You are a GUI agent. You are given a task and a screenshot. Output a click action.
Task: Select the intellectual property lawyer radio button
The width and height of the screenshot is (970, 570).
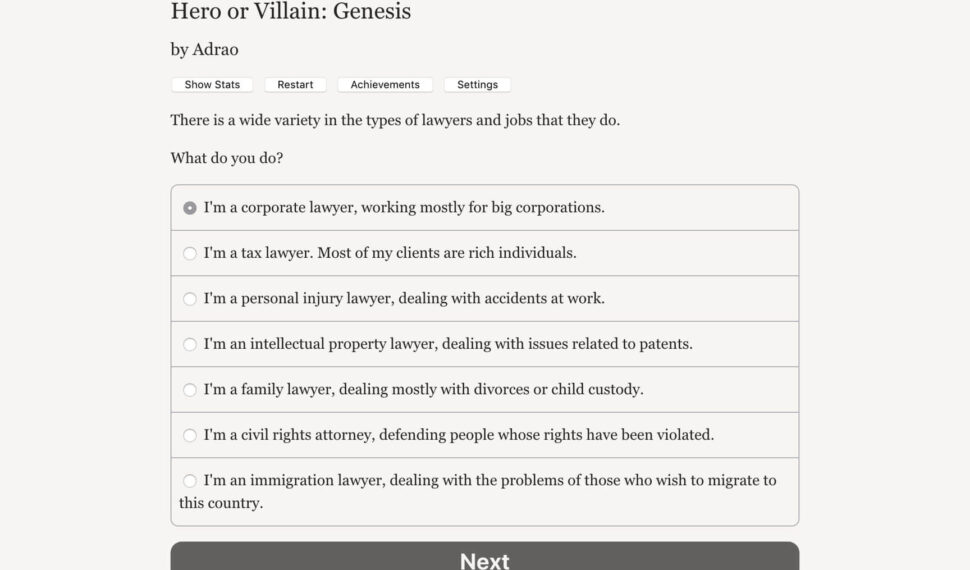(x=190, y=345)
